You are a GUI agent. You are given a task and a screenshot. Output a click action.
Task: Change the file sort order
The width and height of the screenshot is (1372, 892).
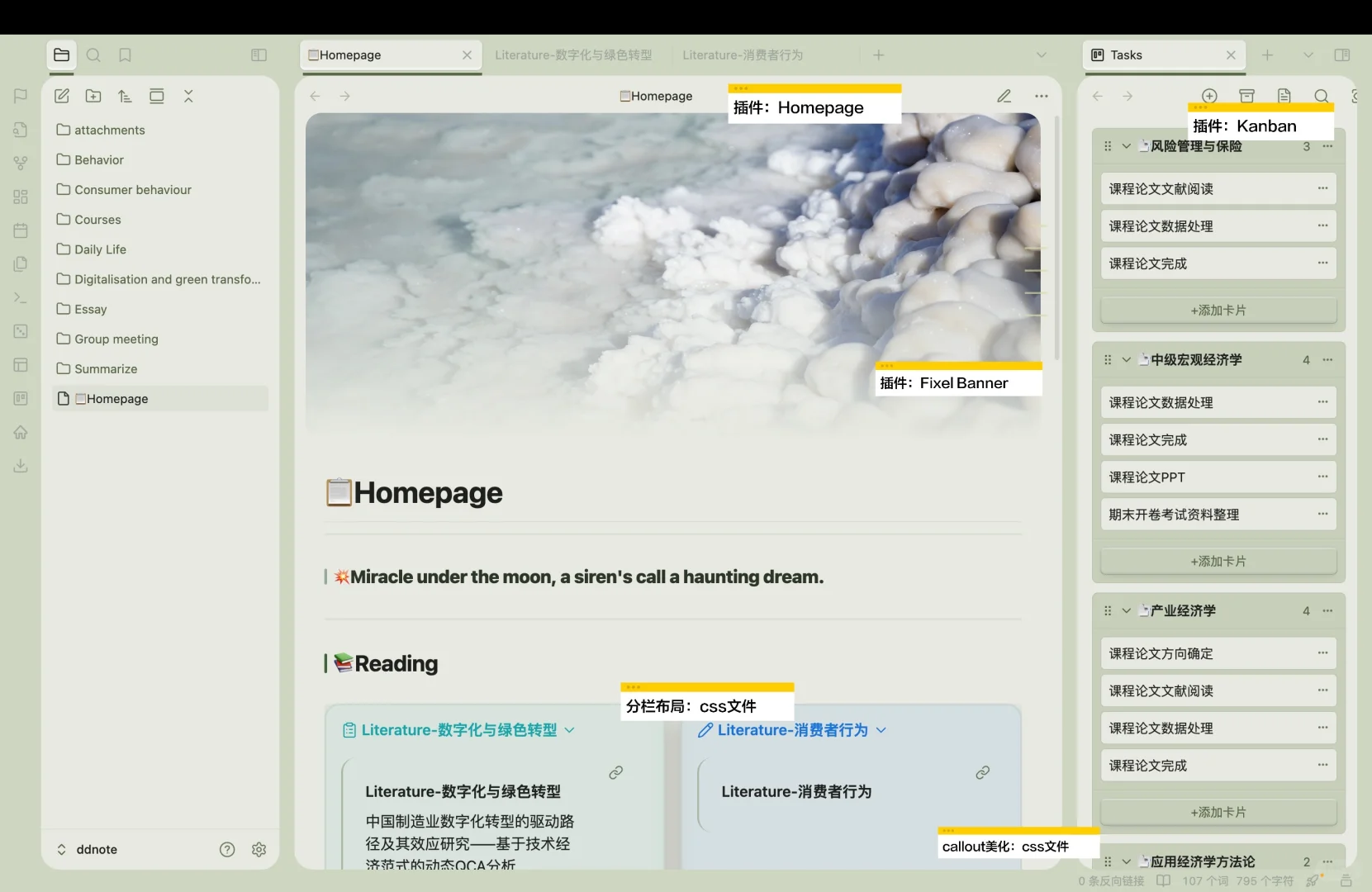pos(125,96)
